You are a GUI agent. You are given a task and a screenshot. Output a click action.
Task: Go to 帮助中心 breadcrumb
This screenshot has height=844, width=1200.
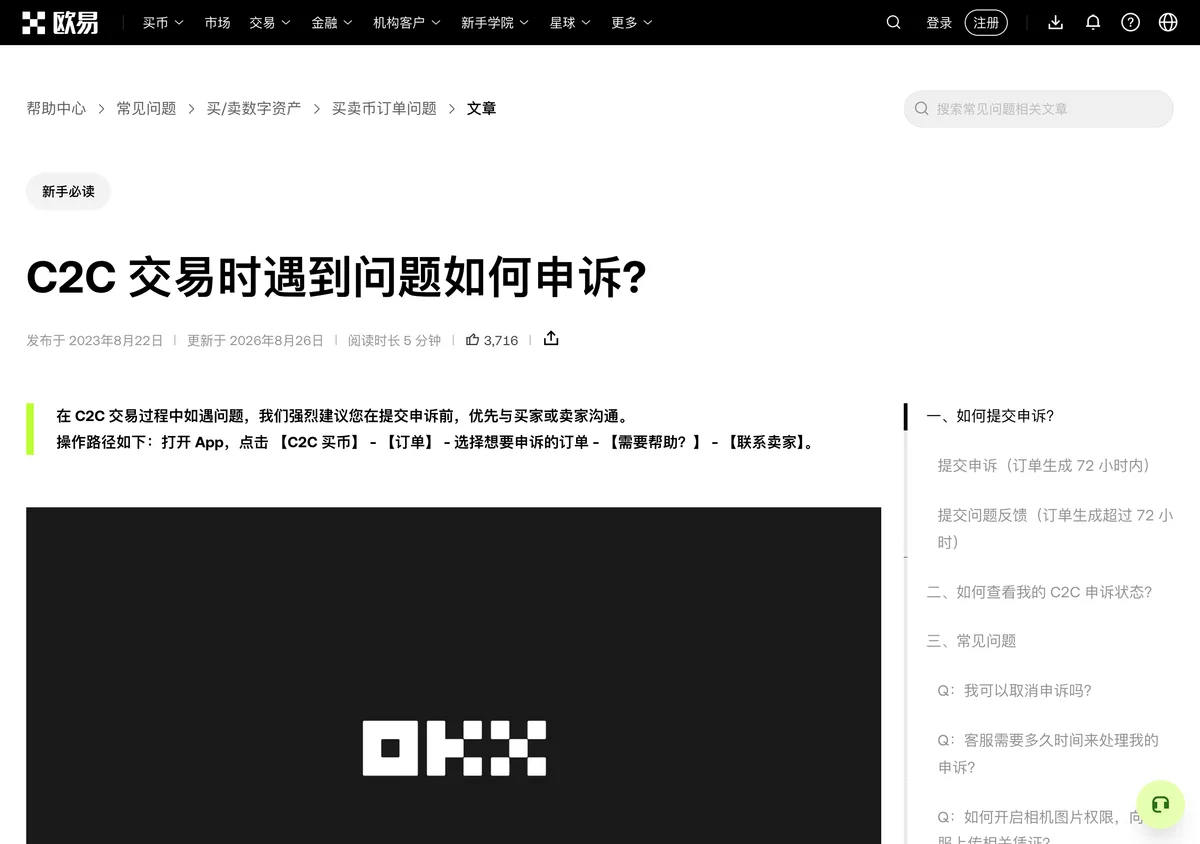[x=56, y=108]
